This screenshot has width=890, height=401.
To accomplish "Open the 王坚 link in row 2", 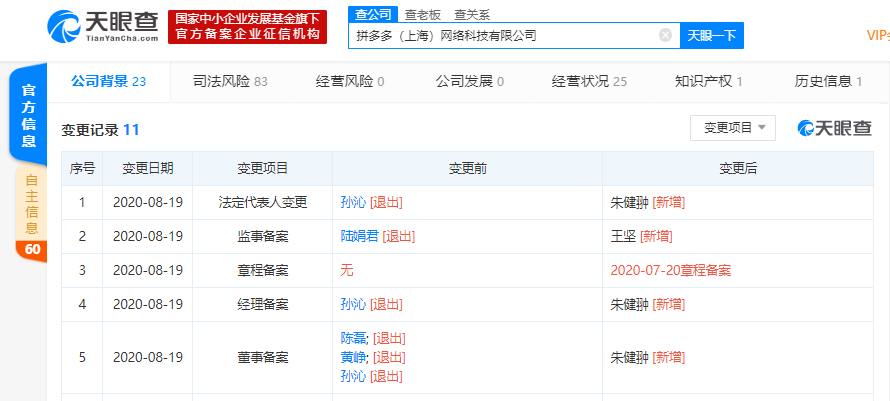I will pyautogui.click(x=622, y=236).
